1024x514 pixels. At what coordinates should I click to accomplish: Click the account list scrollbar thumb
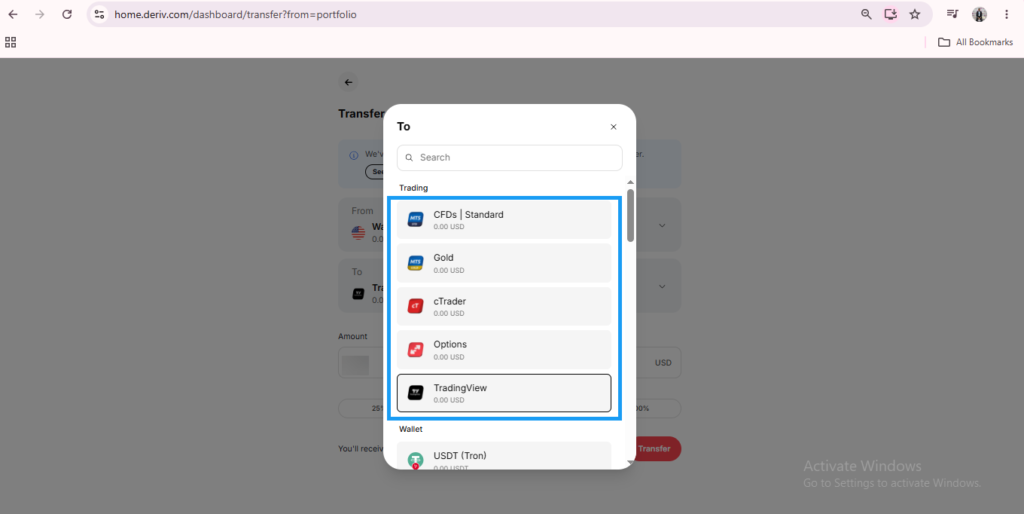[x=630, y=216]
